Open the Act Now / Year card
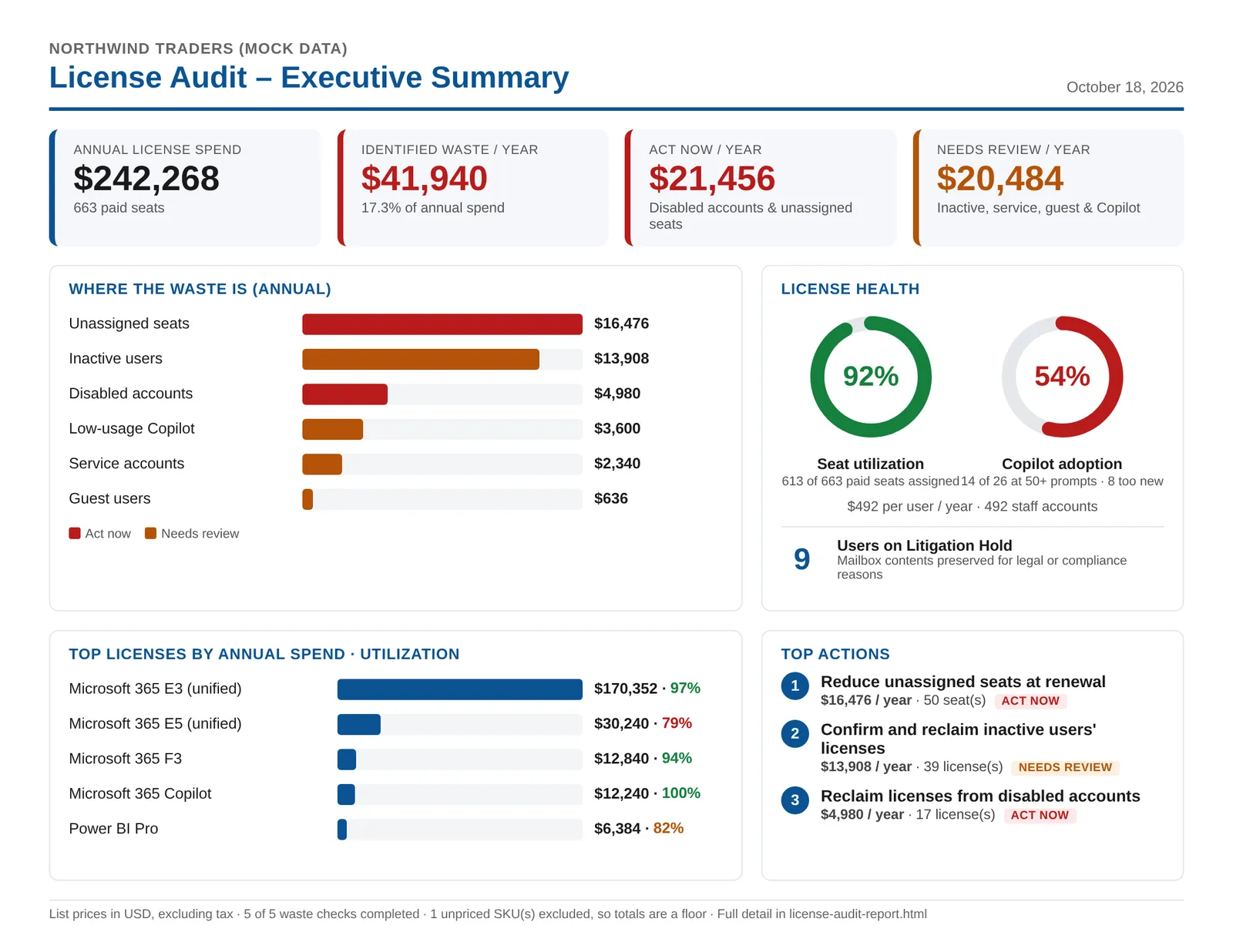This screenshot has height=952, width=1233. click(761, 188)
